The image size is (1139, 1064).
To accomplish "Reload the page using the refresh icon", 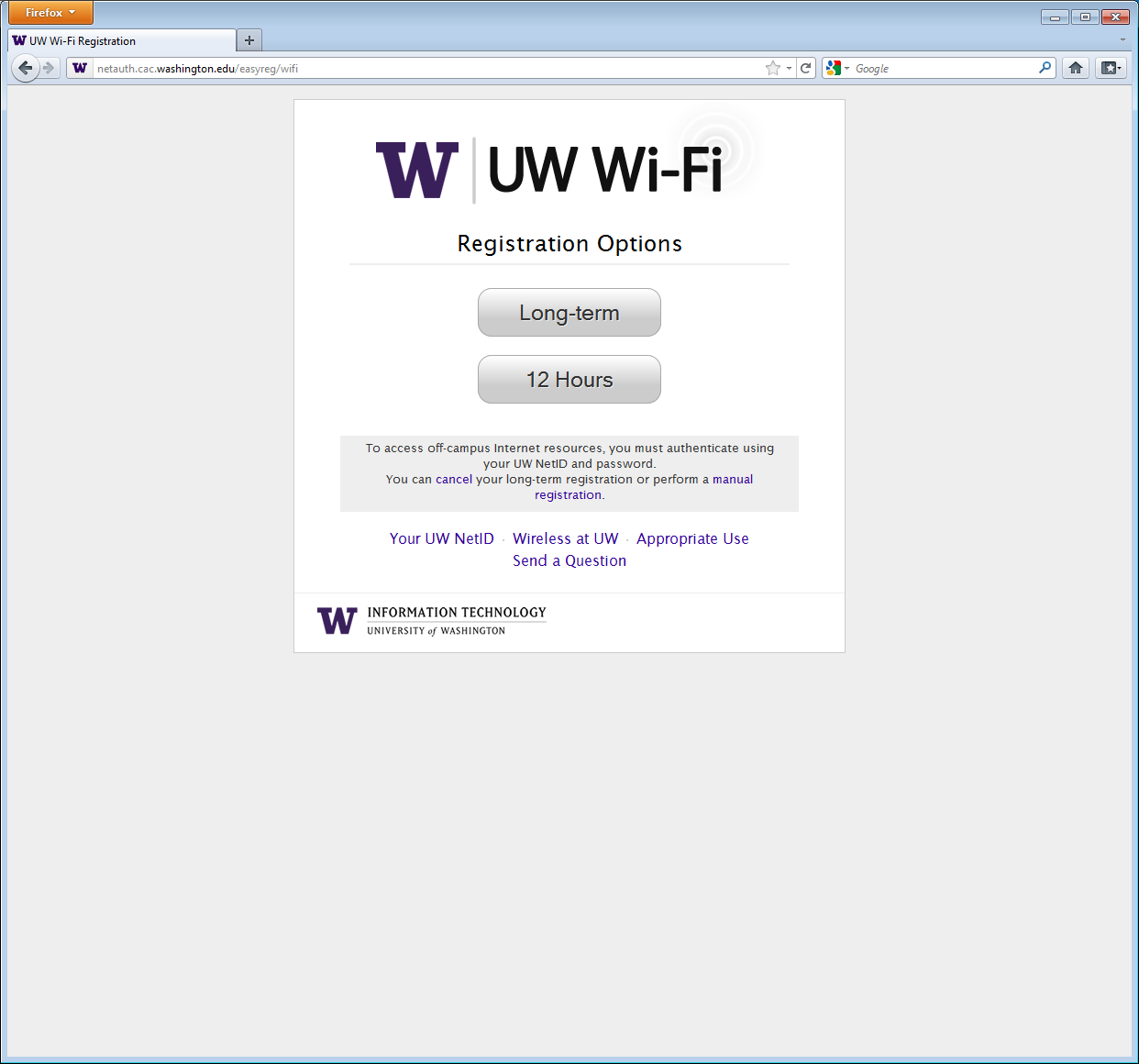I will 806,68.
